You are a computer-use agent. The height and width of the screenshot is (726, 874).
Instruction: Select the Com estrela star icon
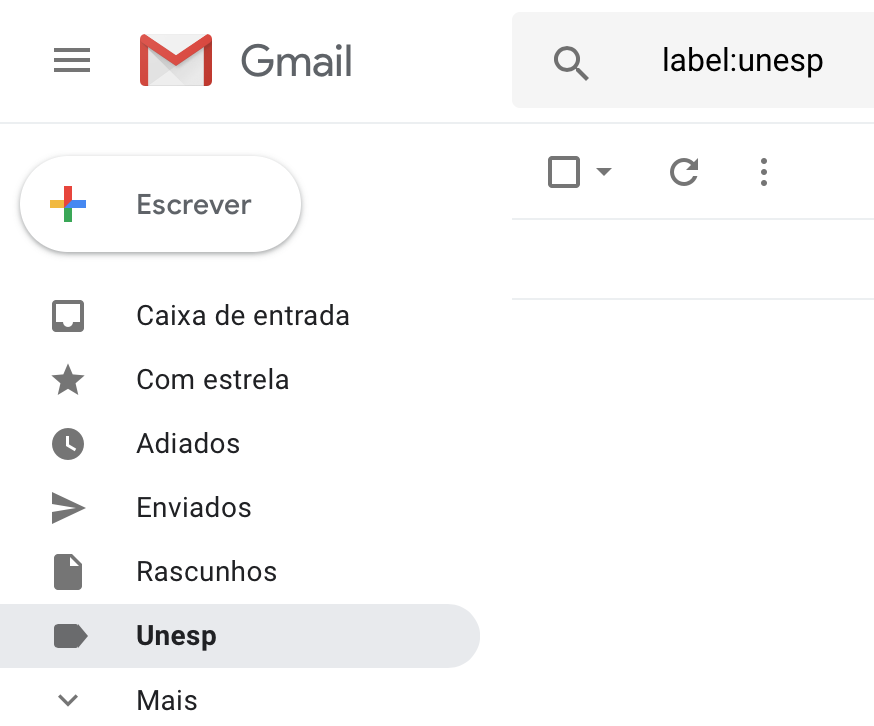point(67,380)
